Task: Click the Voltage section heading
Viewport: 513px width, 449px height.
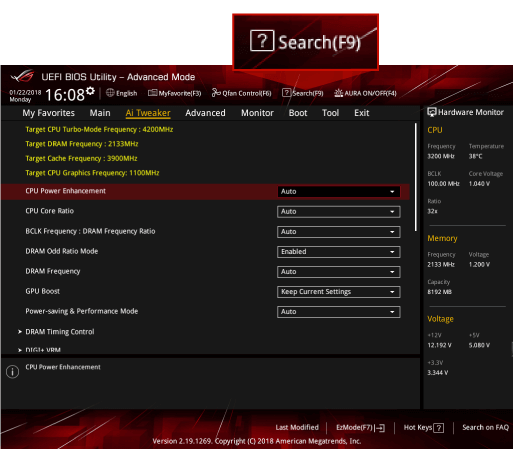Action: pos(440,319)
